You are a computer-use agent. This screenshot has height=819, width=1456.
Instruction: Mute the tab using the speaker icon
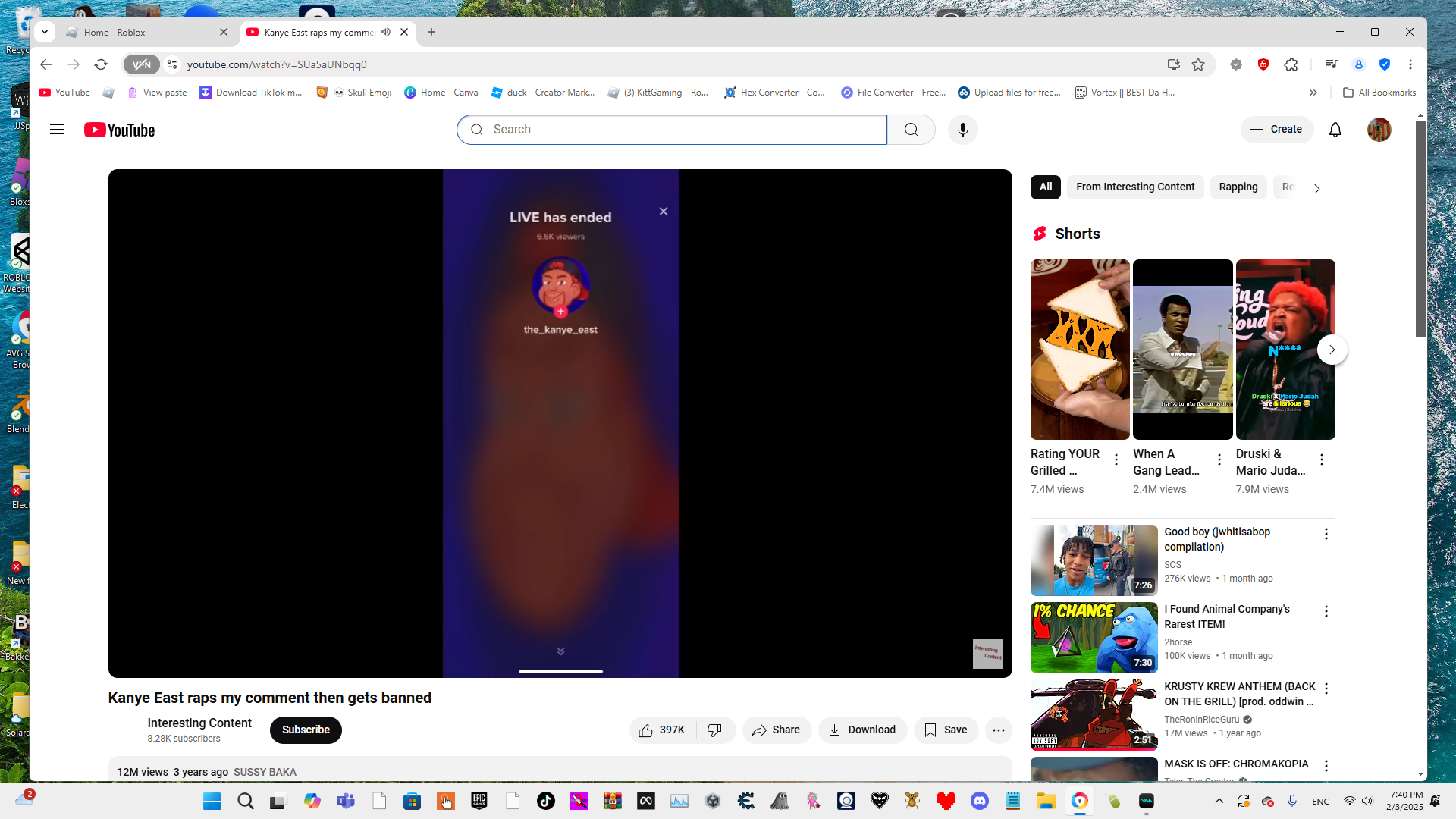(386, 32)
